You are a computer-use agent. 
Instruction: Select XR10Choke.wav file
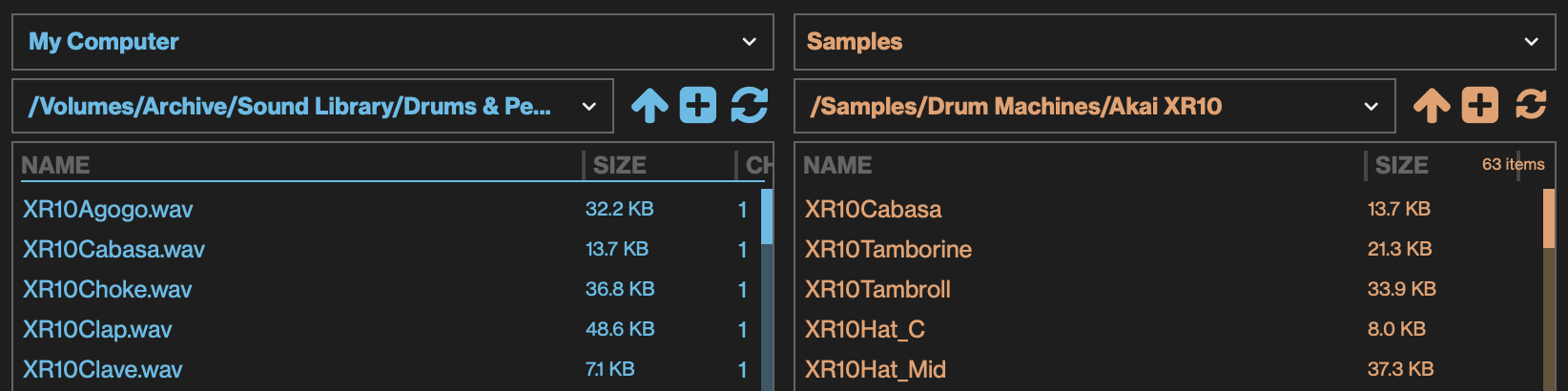[x=108, y=289]
